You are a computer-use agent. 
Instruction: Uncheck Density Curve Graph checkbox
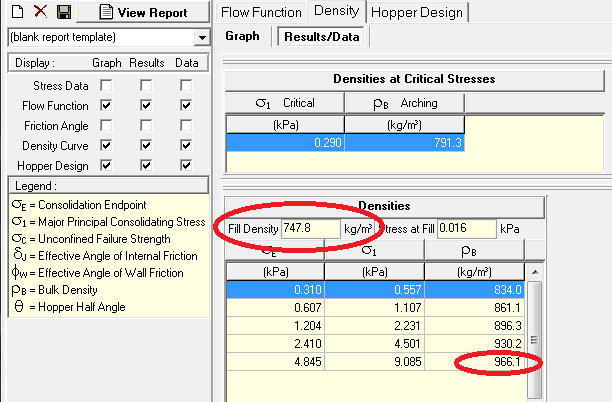coord(106,146)
